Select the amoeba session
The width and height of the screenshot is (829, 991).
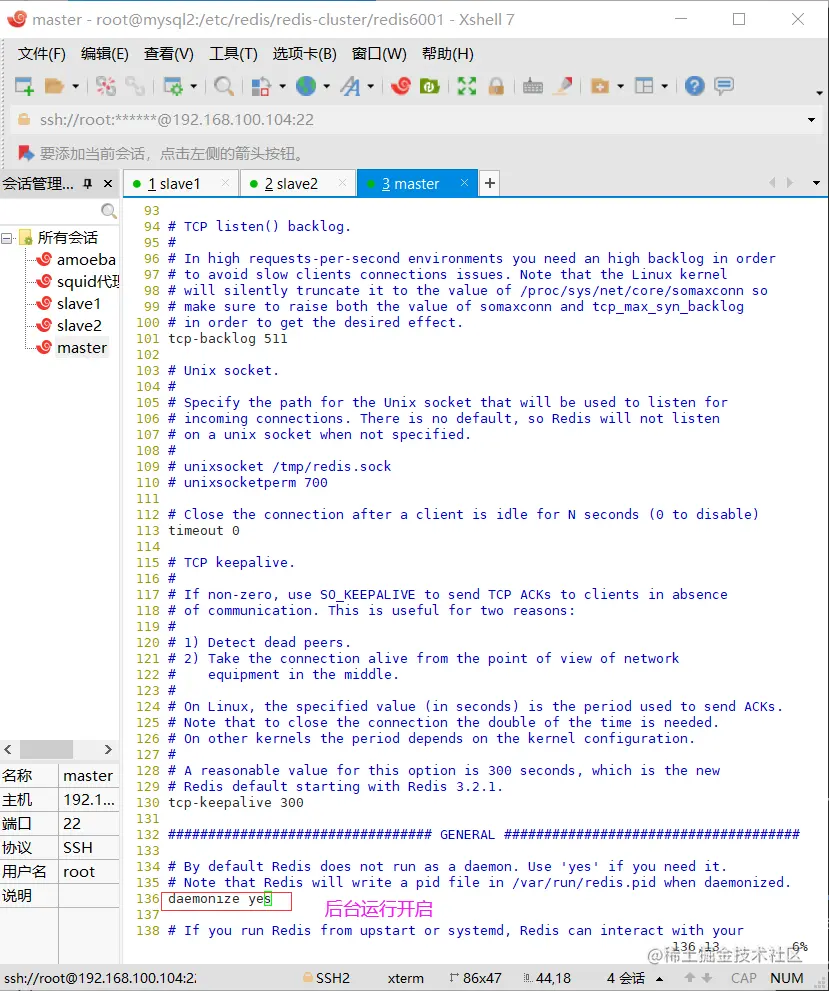[86, 260]
